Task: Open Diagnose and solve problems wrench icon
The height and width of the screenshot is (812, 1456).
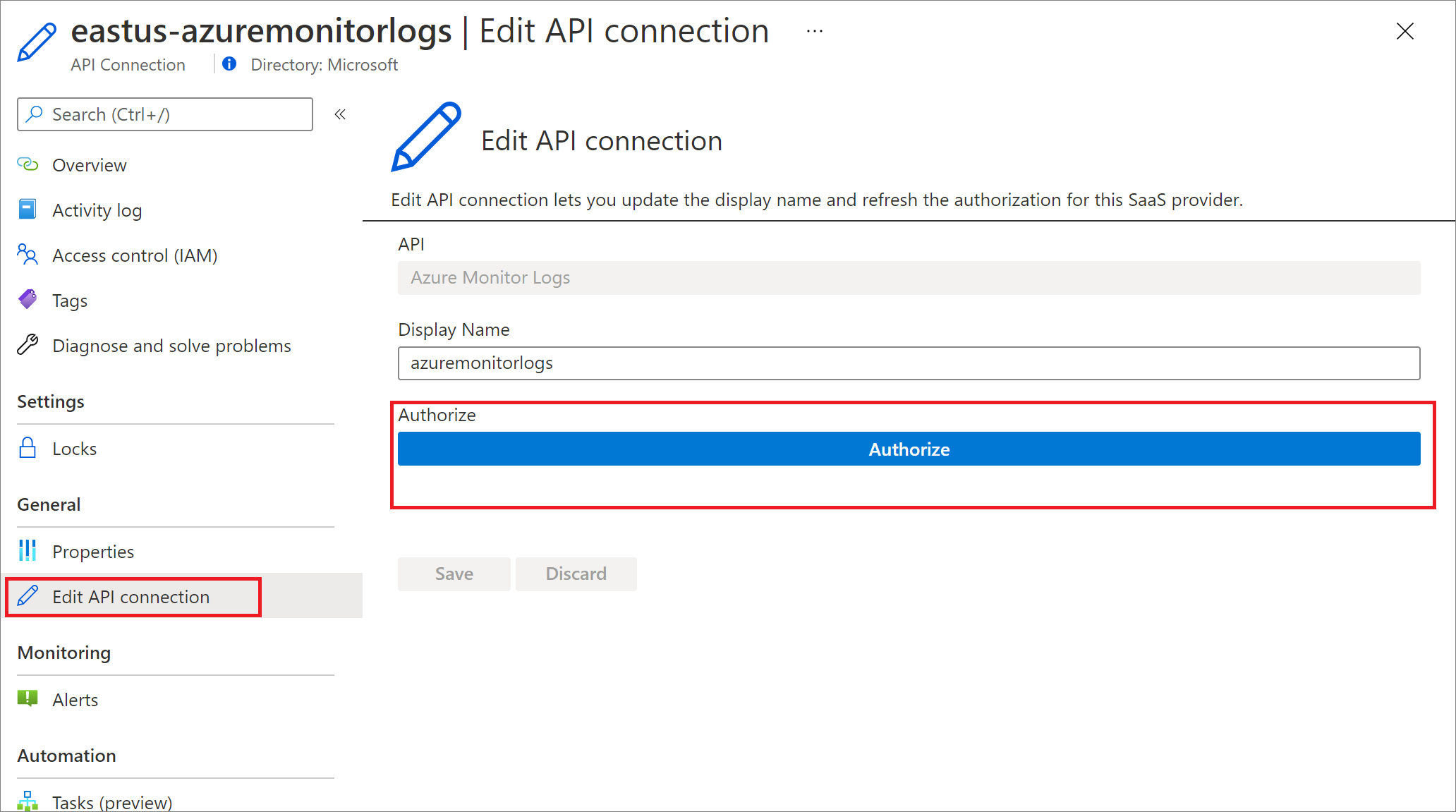Action: pyautogui.click(x=28, y=345)
